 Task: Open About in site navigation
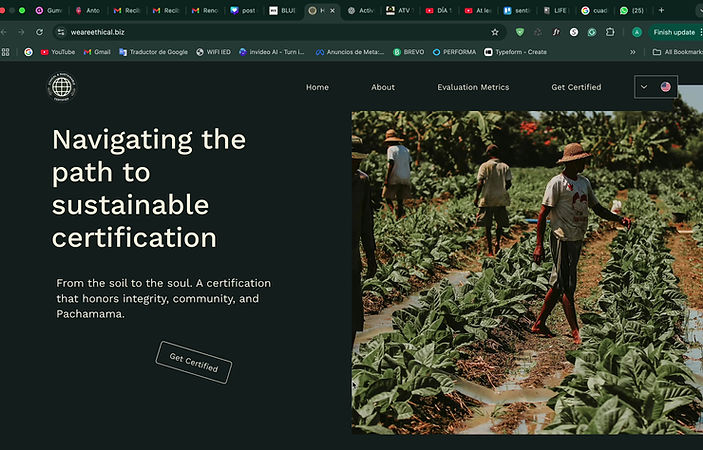click(383, 87)
